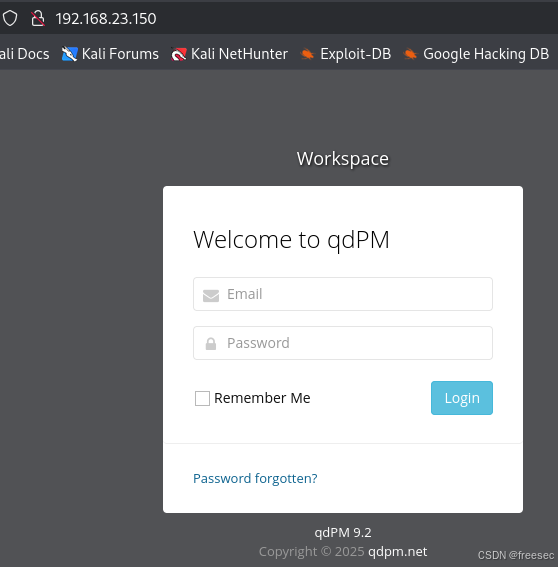This screenshot has width=558, height=567.
Task: Open the Kali Forums bookmark
Action: (x=110, y=54)
